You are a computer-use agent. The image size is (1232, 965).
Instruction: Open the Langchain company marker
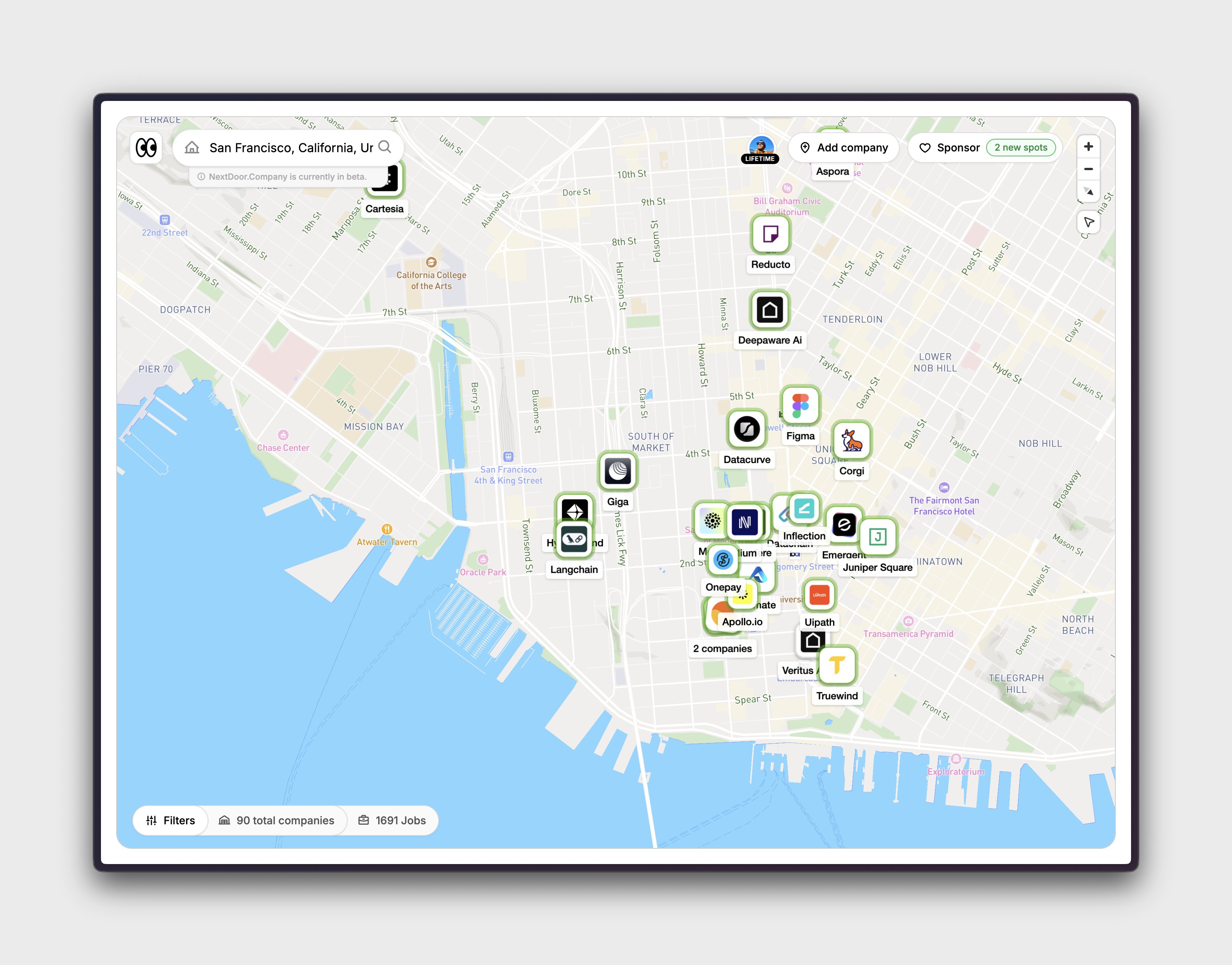574,539
